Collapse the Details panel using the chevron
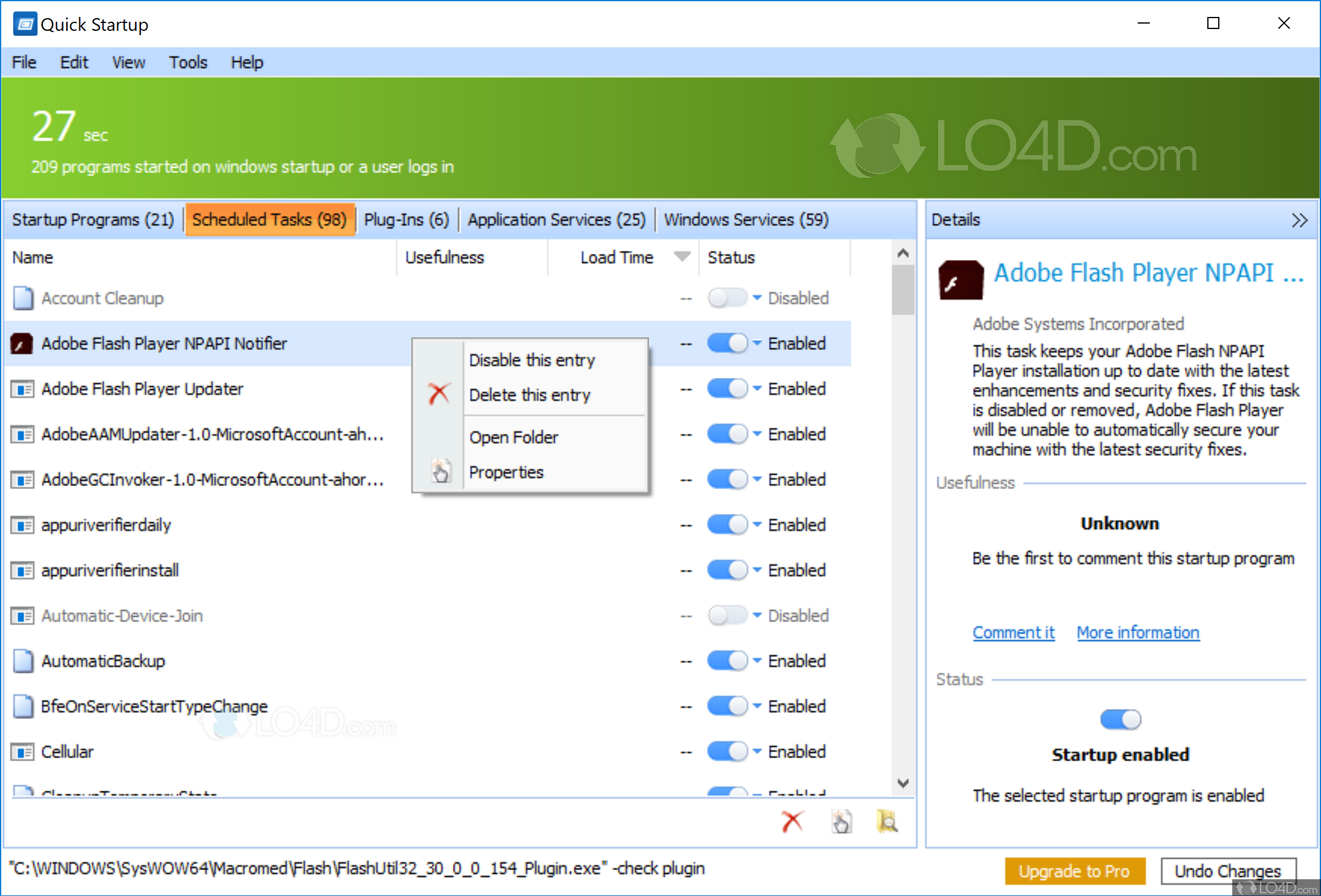Viewport: 1321px width, 896px height. 1299,219
